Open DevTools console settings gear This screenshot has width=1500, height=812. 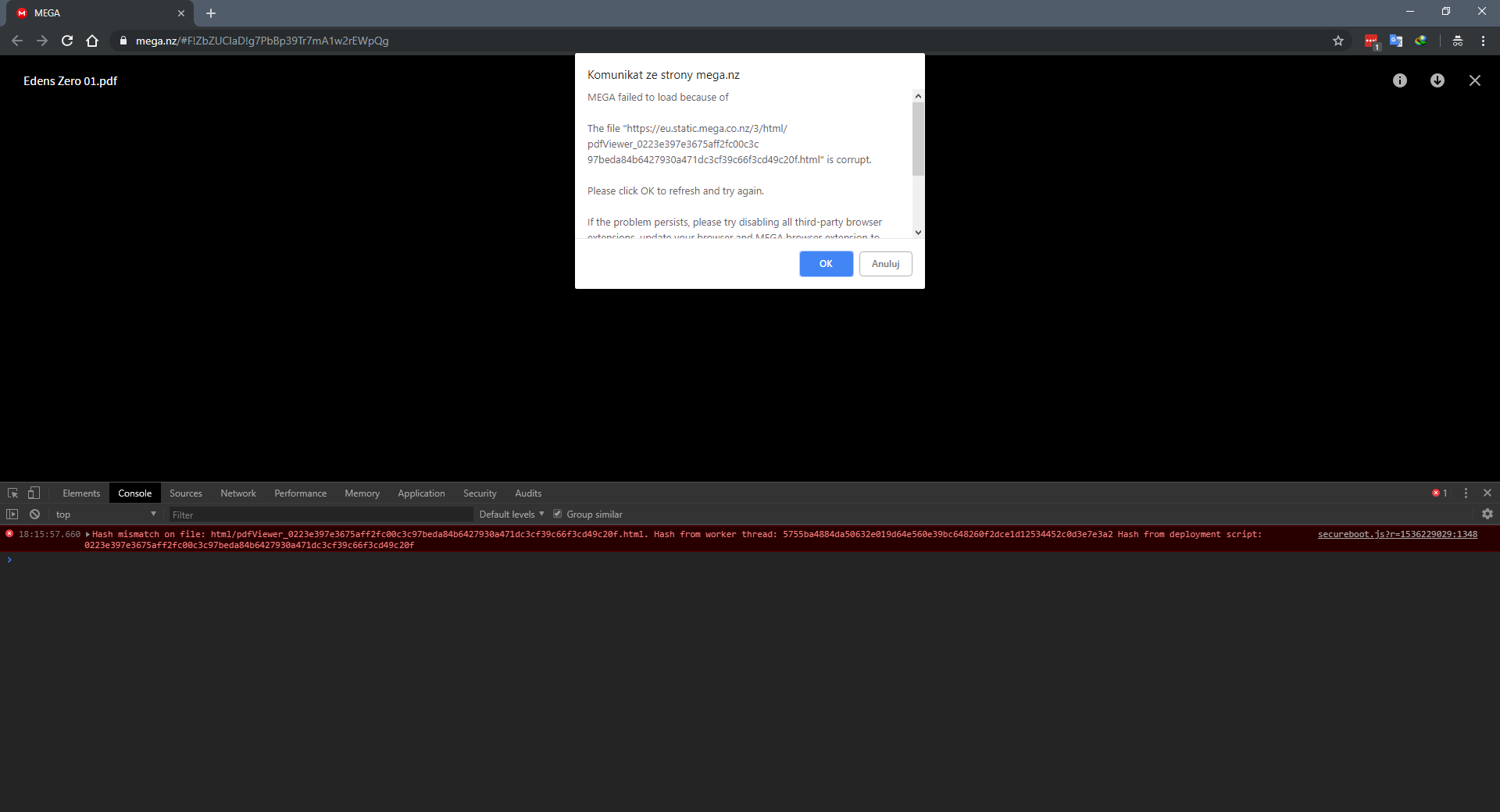pos(1487,514)
